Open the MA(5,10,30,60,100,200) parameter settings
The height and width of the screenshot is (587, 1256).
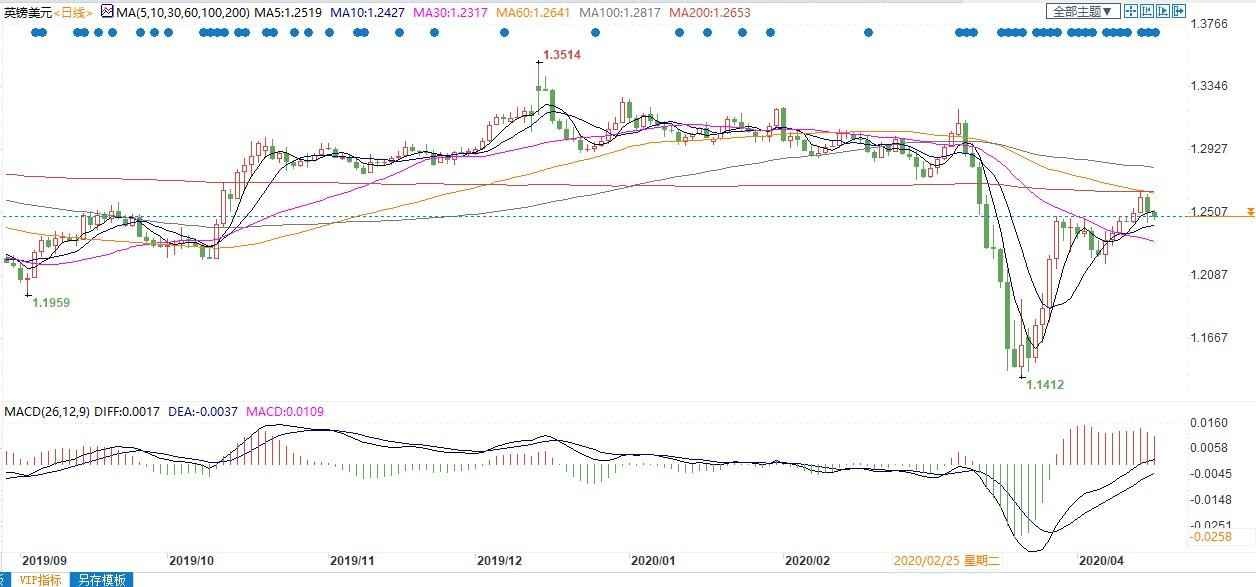(182, 13)
